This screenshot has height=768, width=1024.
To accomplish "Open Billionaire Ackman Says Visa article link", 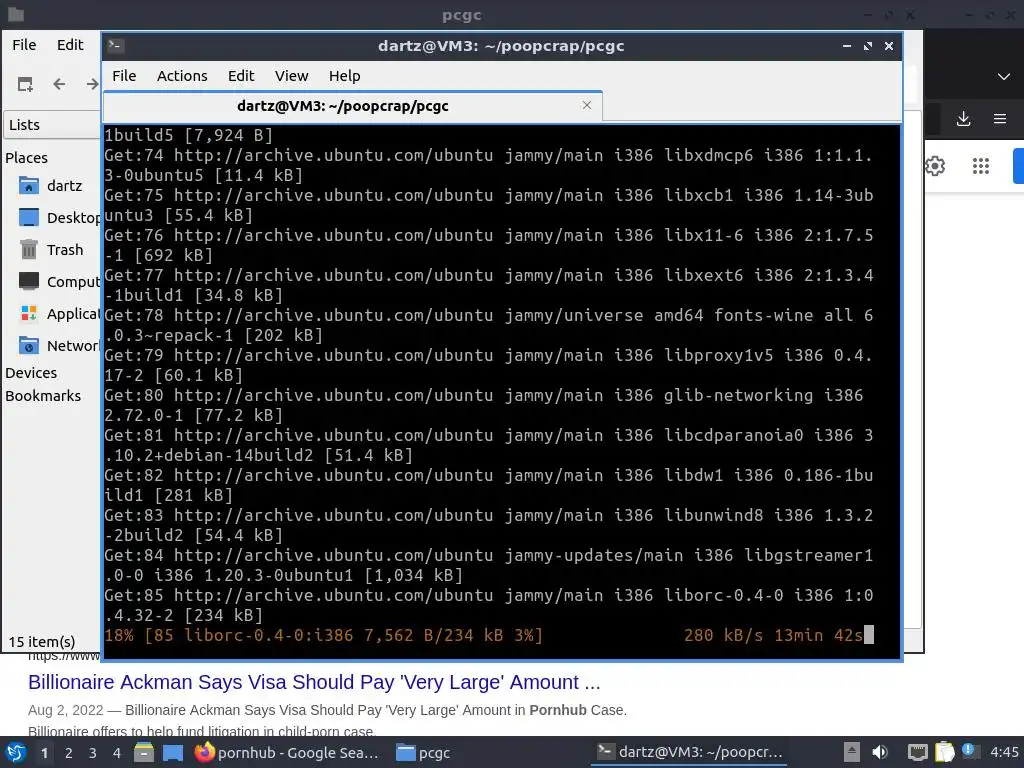I will [x=314, y=682].
